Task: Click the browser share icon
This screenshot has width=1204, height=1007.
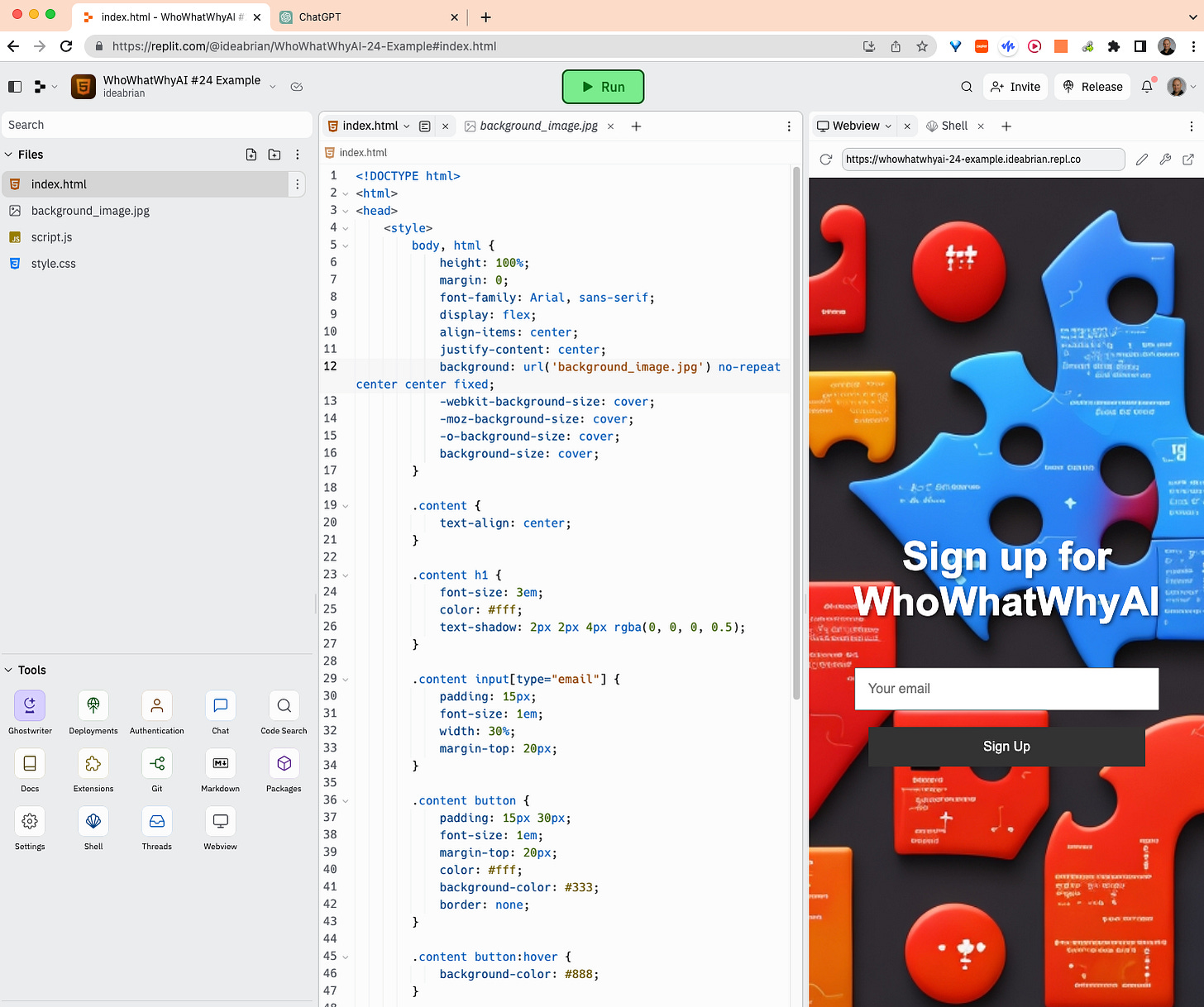Action: click(896, 46)
